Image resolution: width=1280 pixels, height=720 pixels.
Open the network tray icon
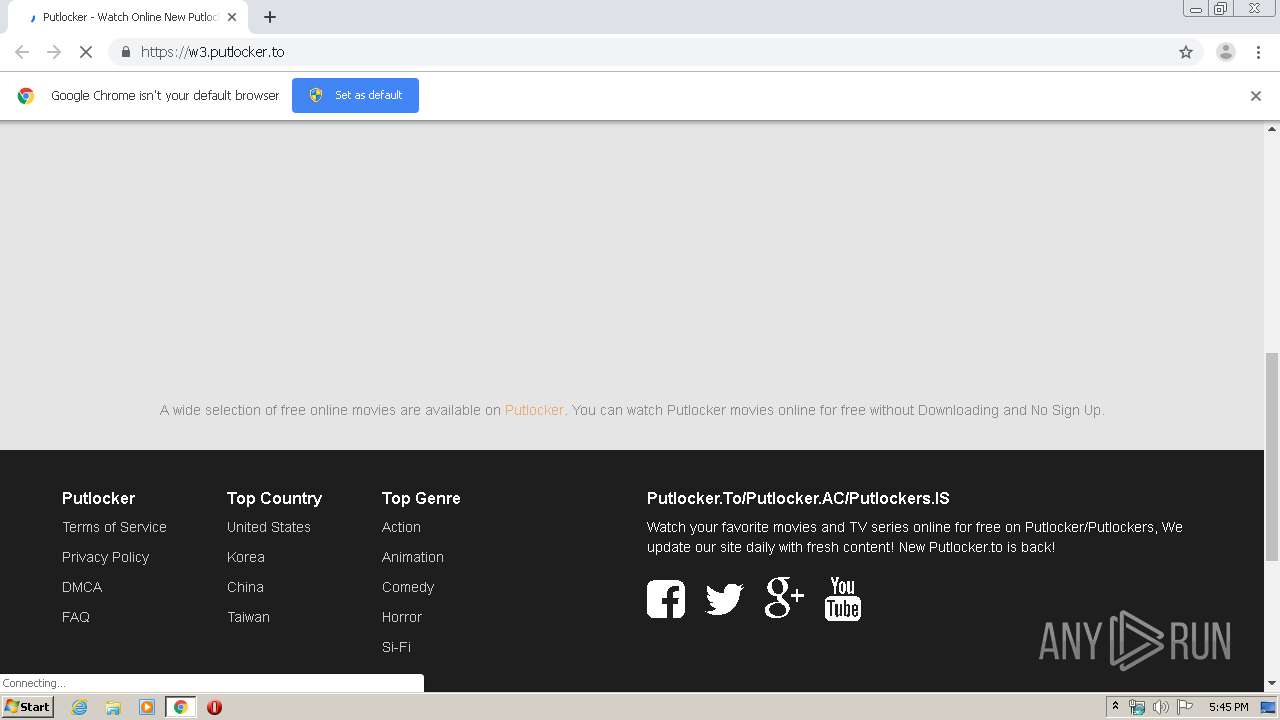[1137, 707]
